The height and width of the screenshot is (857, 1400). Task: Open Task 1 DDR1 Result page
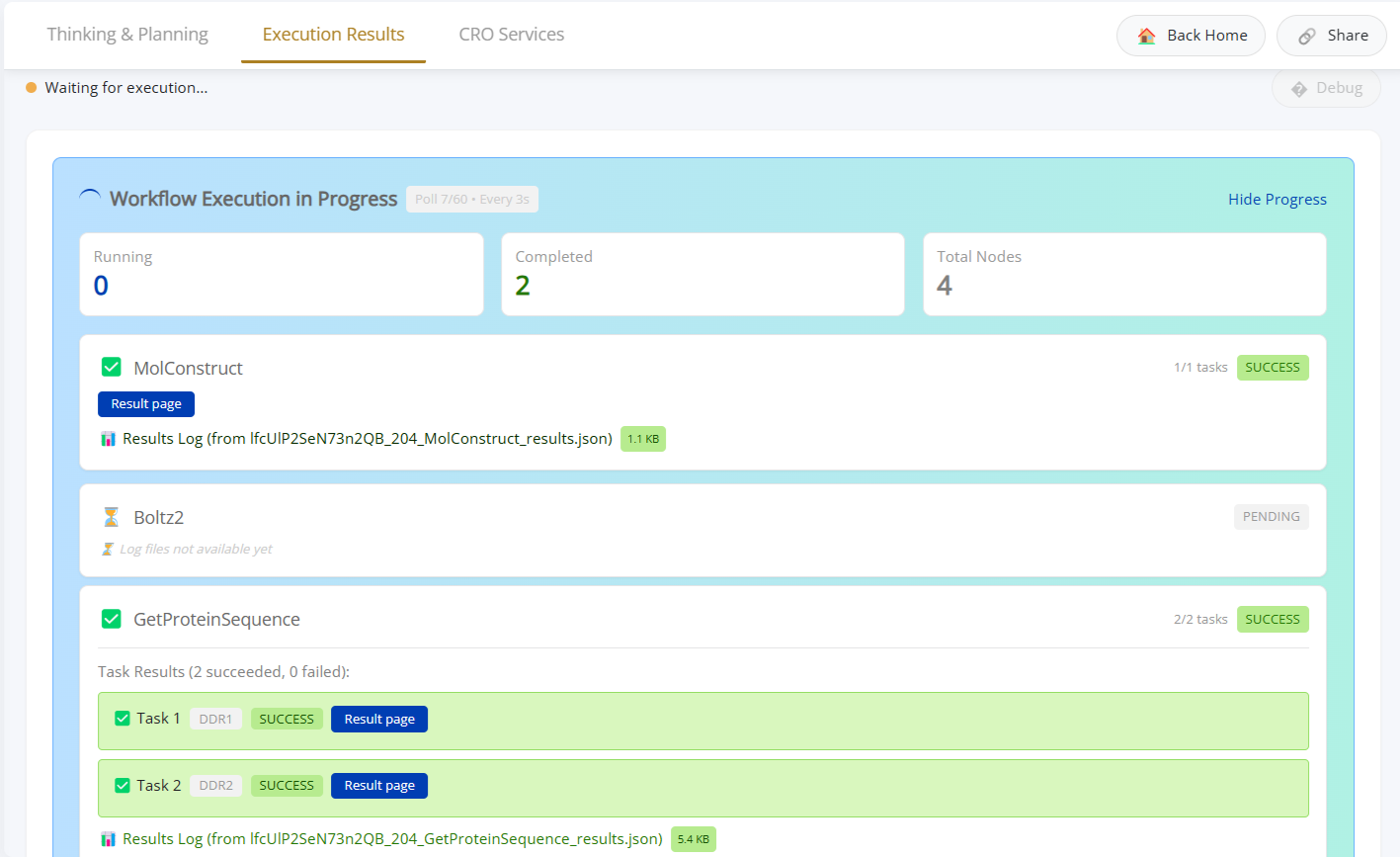379,720
